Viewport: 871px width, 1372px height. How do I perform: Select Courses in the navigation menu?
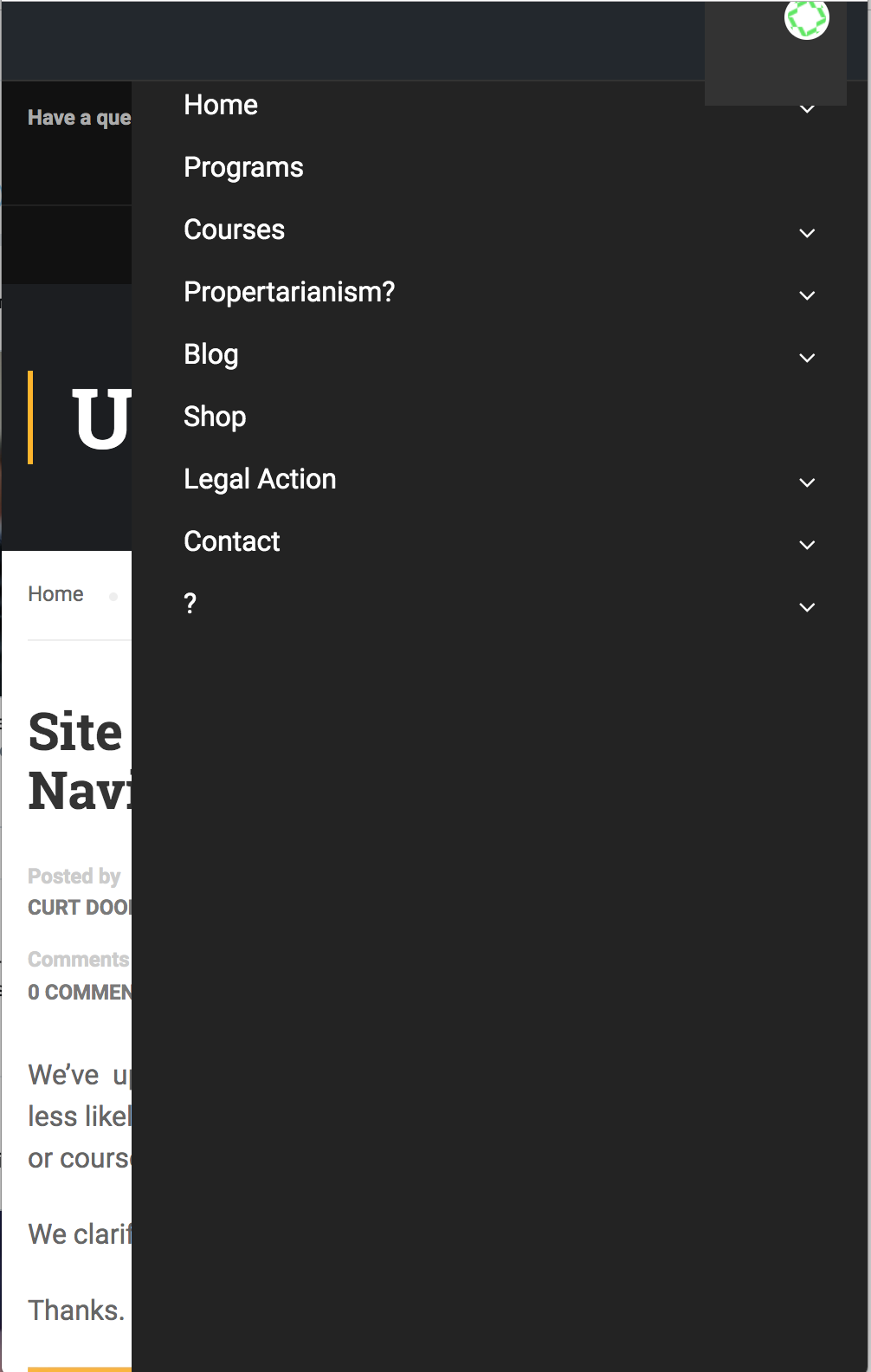point(234,230)
